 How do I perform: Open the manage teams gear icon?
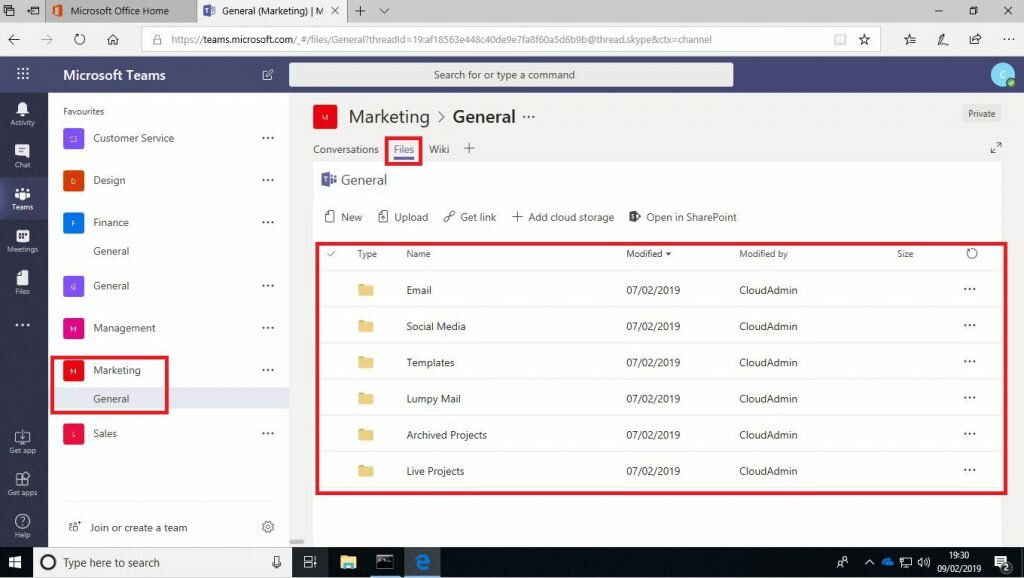pos(268,527)
